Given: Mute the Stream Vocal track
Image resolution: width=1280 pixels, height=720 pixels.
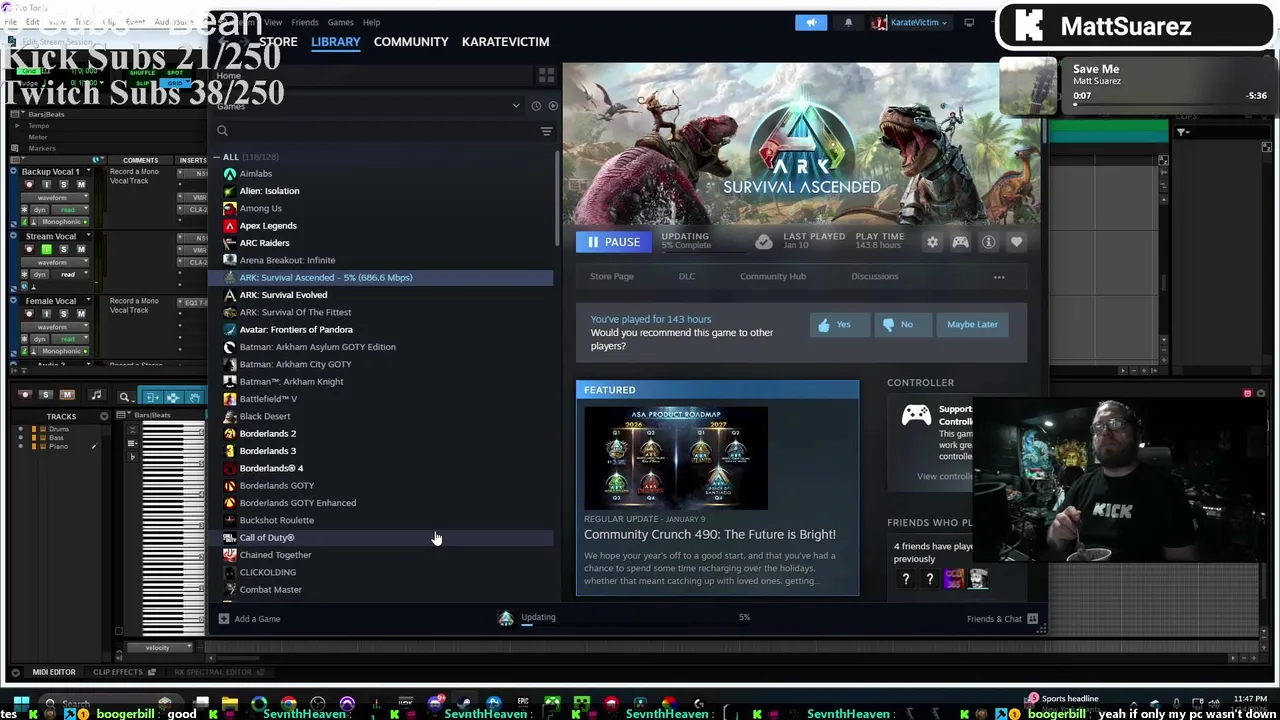Looking at the screenshot, I should click(x=82, y=249).
